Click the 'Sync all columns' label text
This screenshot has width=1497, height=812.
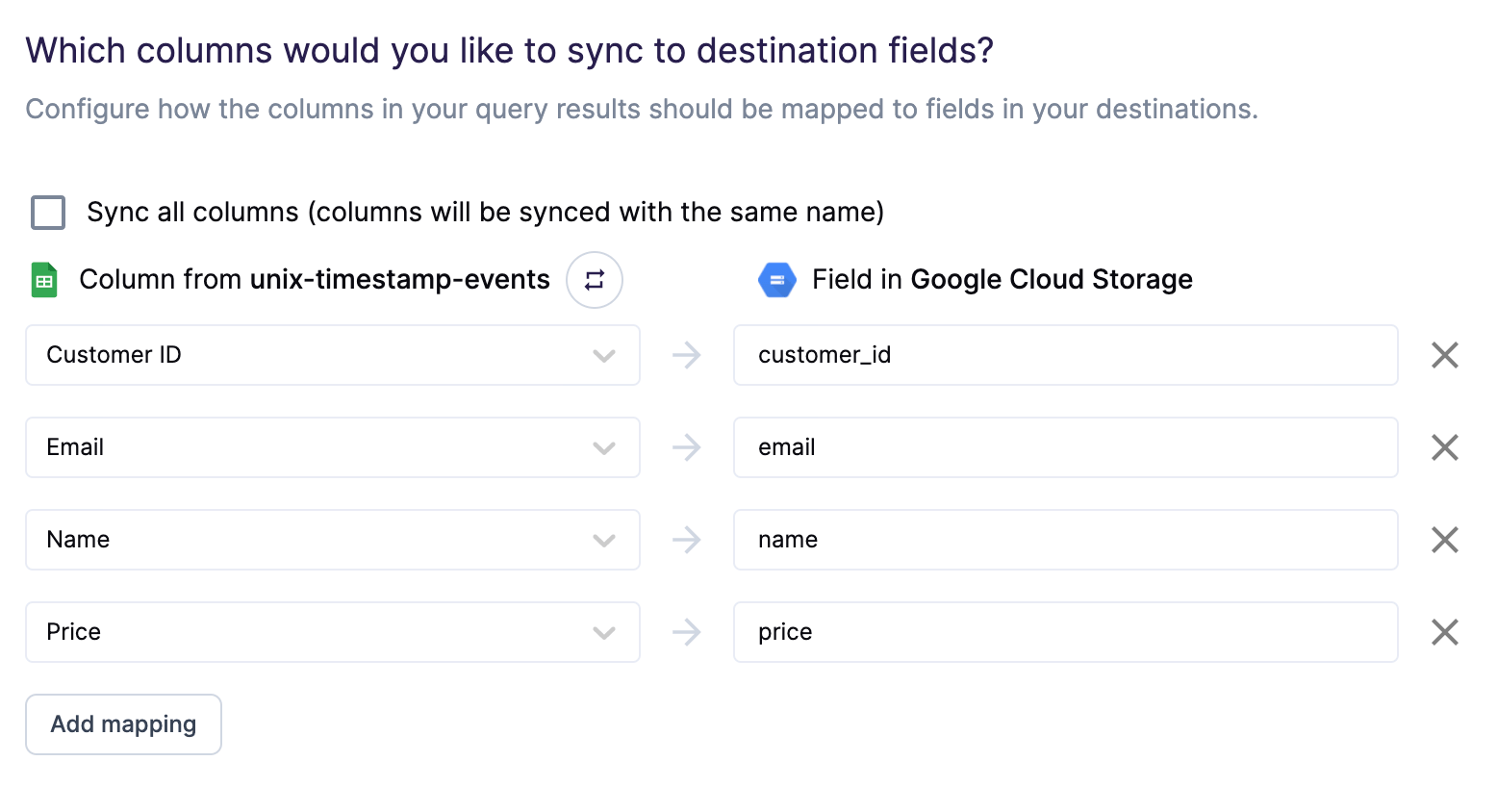pos(485,212)
